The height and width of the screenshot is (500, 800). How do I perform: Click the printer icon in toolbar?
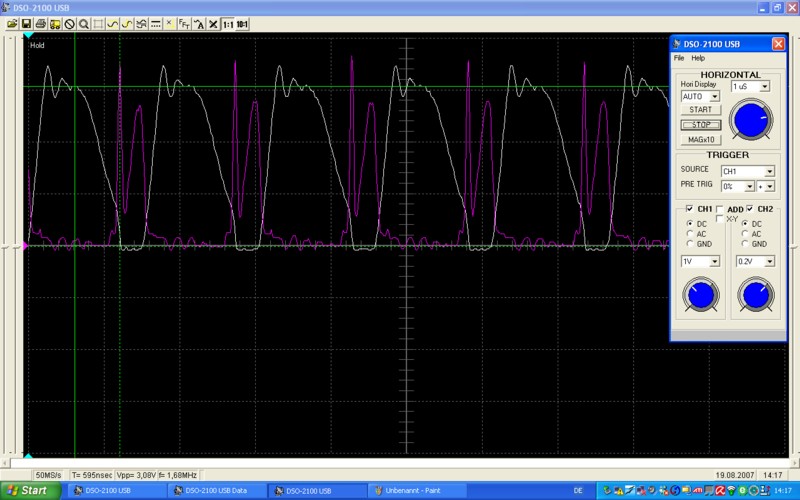pos(41,24)
